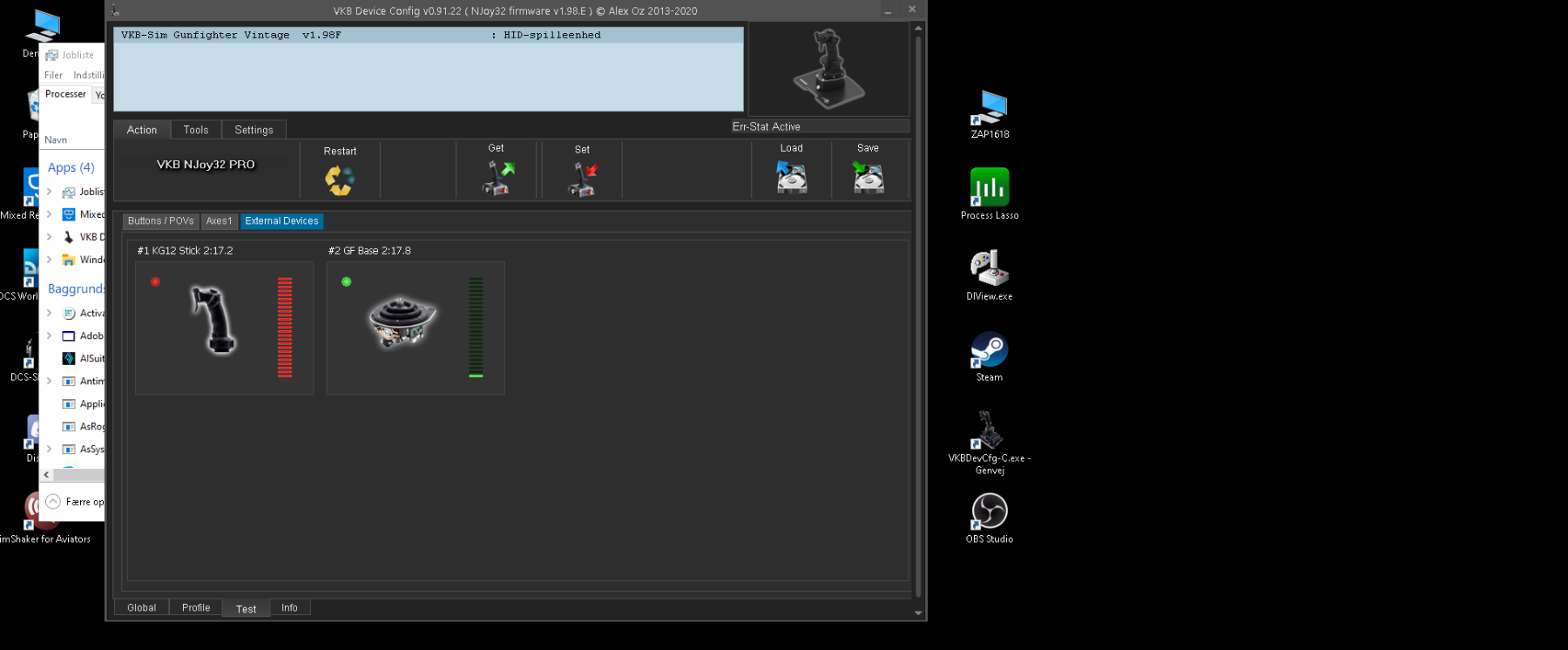Viewport: 1568px width, 650px height.
Task: Expand the Adobe background process entry
Action: [49, 336]
